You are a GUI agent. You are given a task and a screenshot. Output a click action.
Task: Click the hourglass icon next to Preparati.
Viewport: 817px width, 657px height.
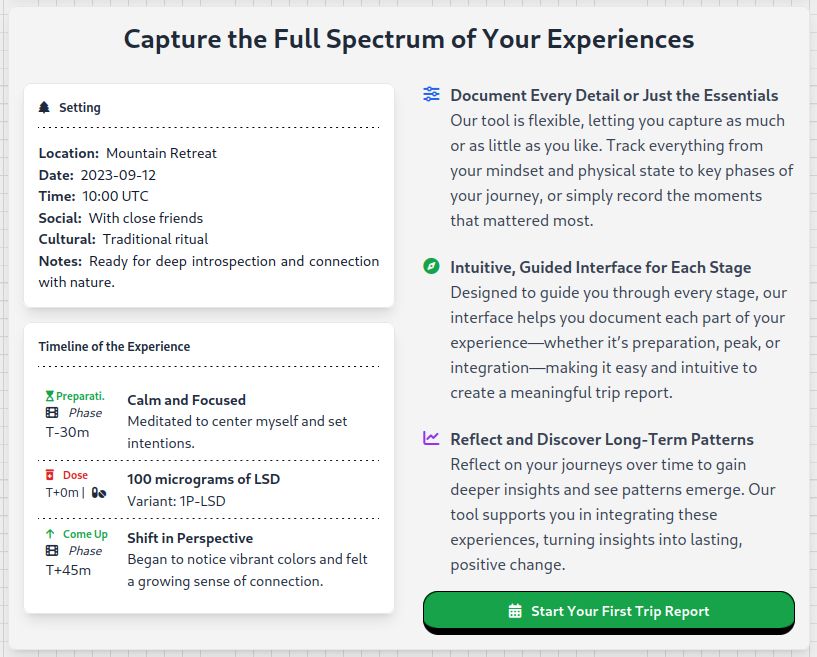(50, 396)
